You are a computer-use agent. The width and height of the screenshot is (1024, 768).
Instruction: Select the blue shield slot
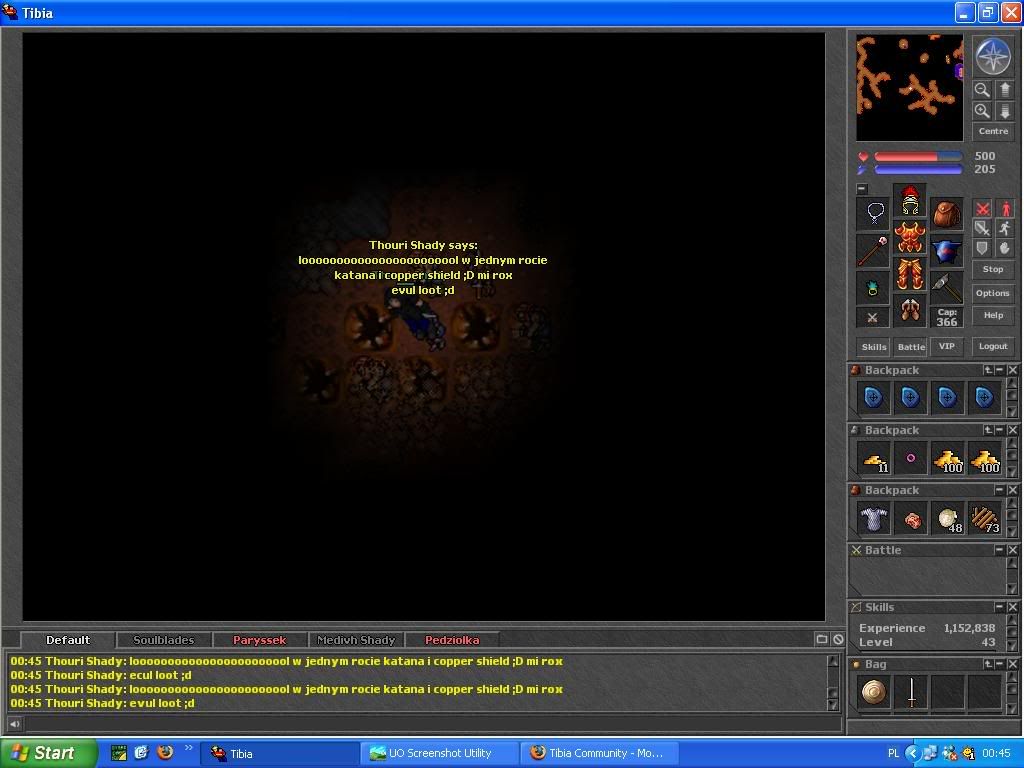pos(947,250)
